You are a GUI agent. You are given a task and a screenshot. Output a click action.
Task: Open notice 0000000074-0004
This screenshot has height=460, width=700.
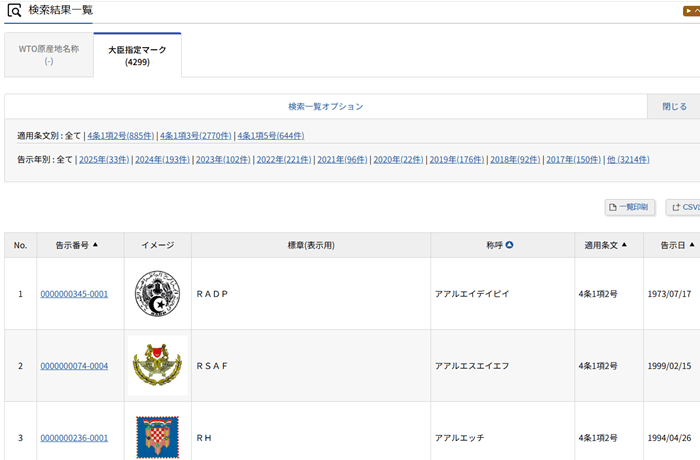pos(74,366)
